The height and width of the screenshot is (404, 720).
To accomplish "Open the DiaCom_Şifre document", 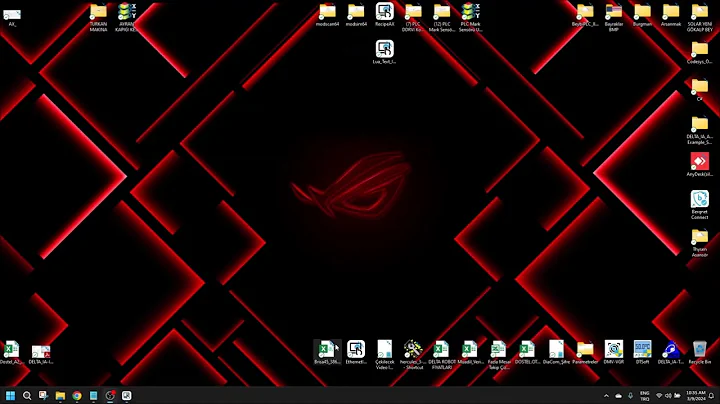I will click(556, 350).
